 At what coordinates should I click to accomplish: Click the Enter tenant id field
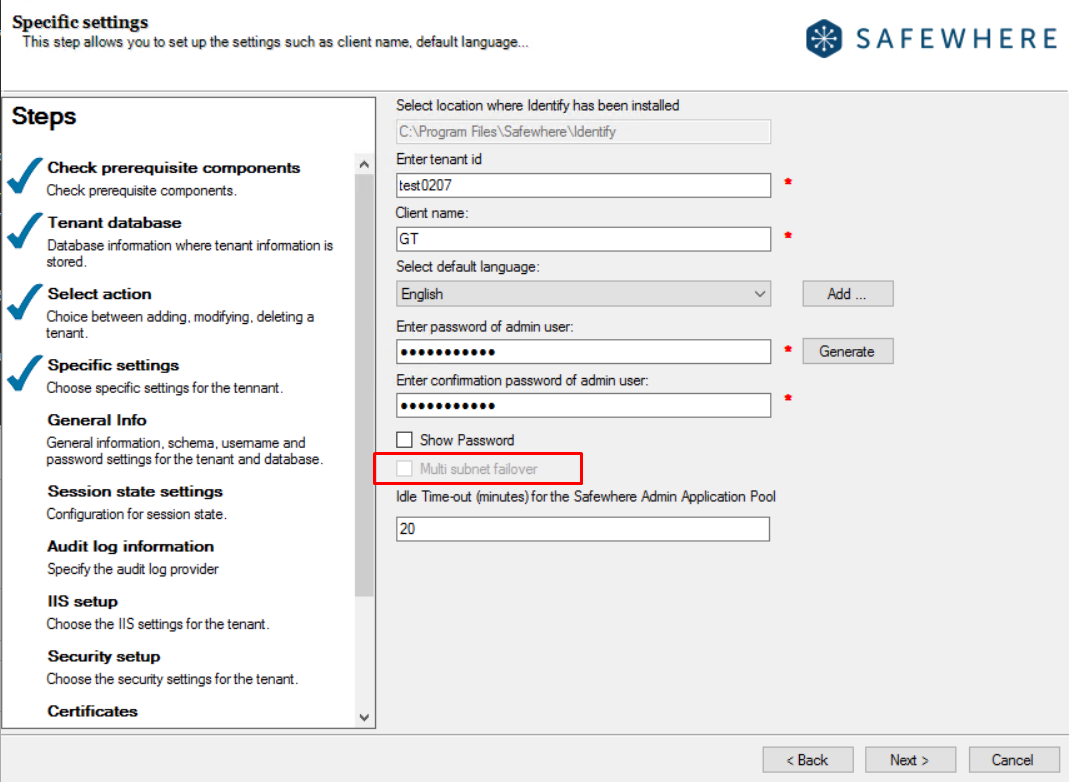(x=583, y=185)
